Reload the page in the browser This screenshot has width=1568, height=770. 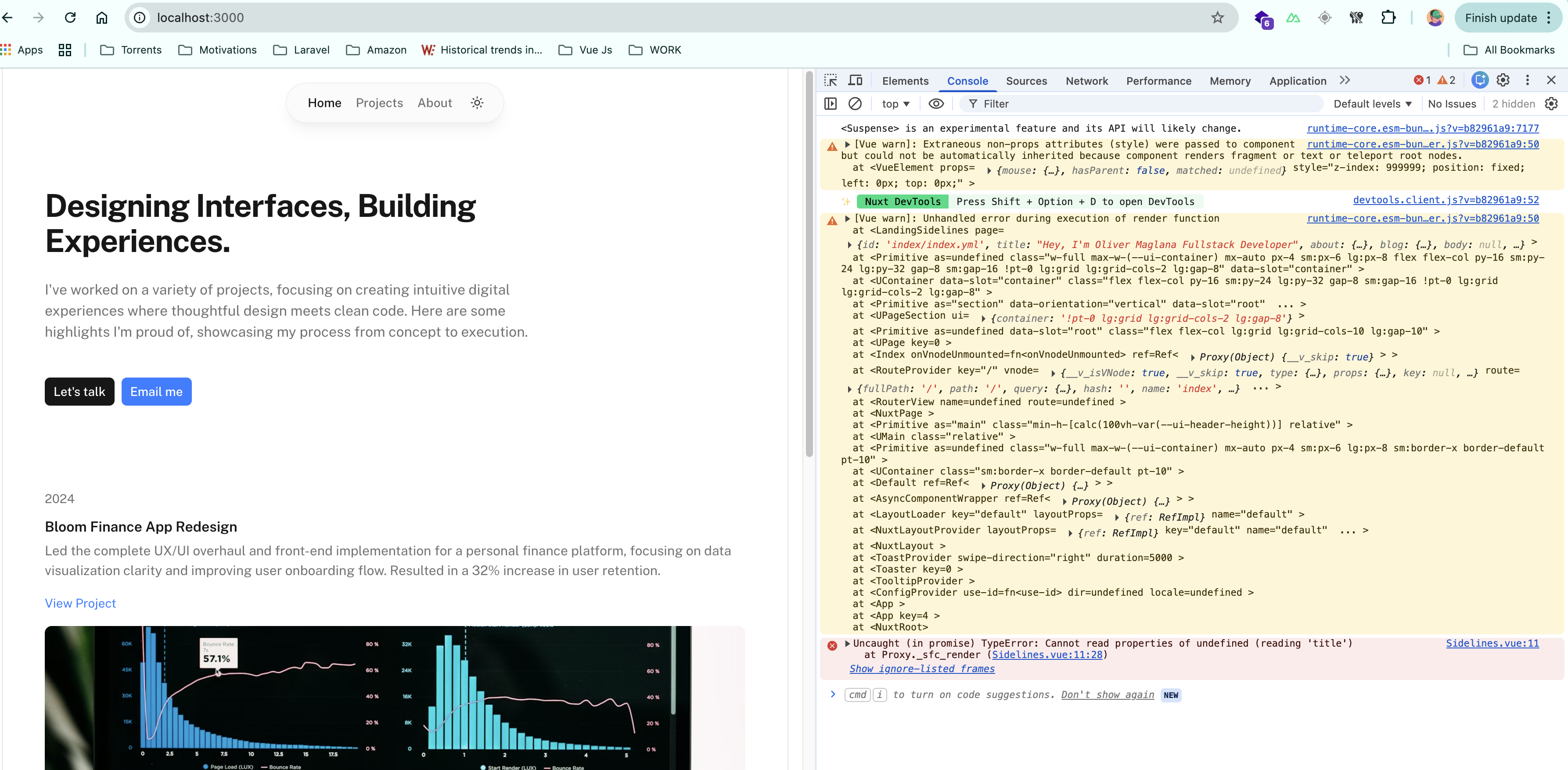(70, 18)
